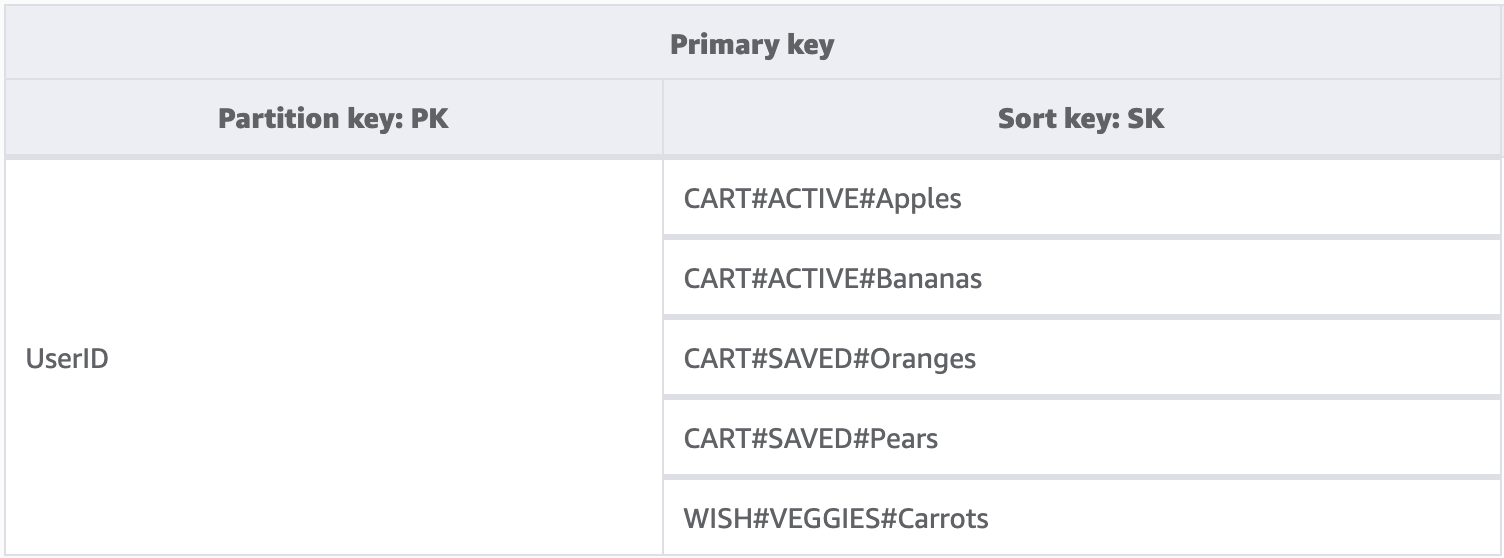Click the "WISH" prefix in the last row
This screenshot has width=1504, height=558.
710,518
